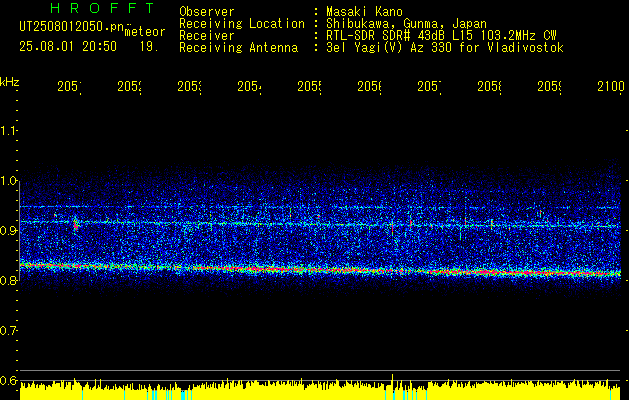Click Shibukawa, Gunma, Japan text
The image size is (629, 400).
click(x=406, y=24)
